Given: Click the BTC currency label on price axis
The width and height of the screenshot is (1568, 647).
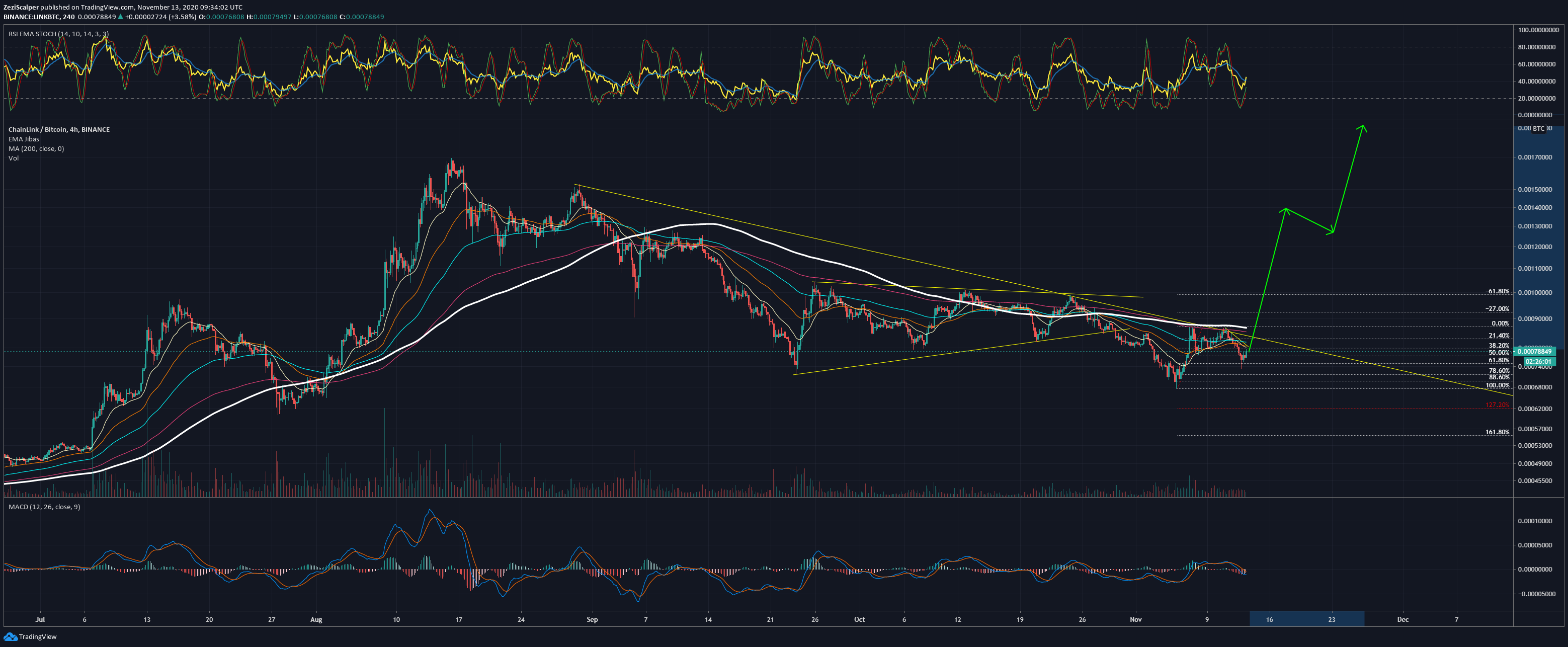Looking at the screenshot, I should tap(1538, 128).
